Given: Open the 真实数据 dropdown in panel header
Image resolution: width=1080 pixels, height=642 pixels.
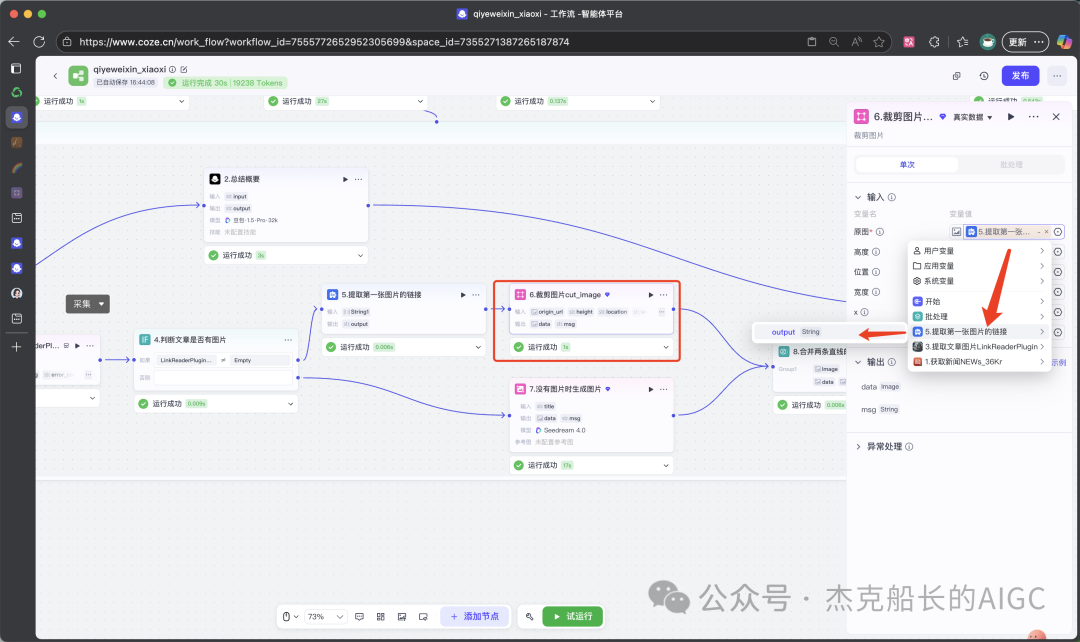Looking at the screenshot, I should (972, 117).
